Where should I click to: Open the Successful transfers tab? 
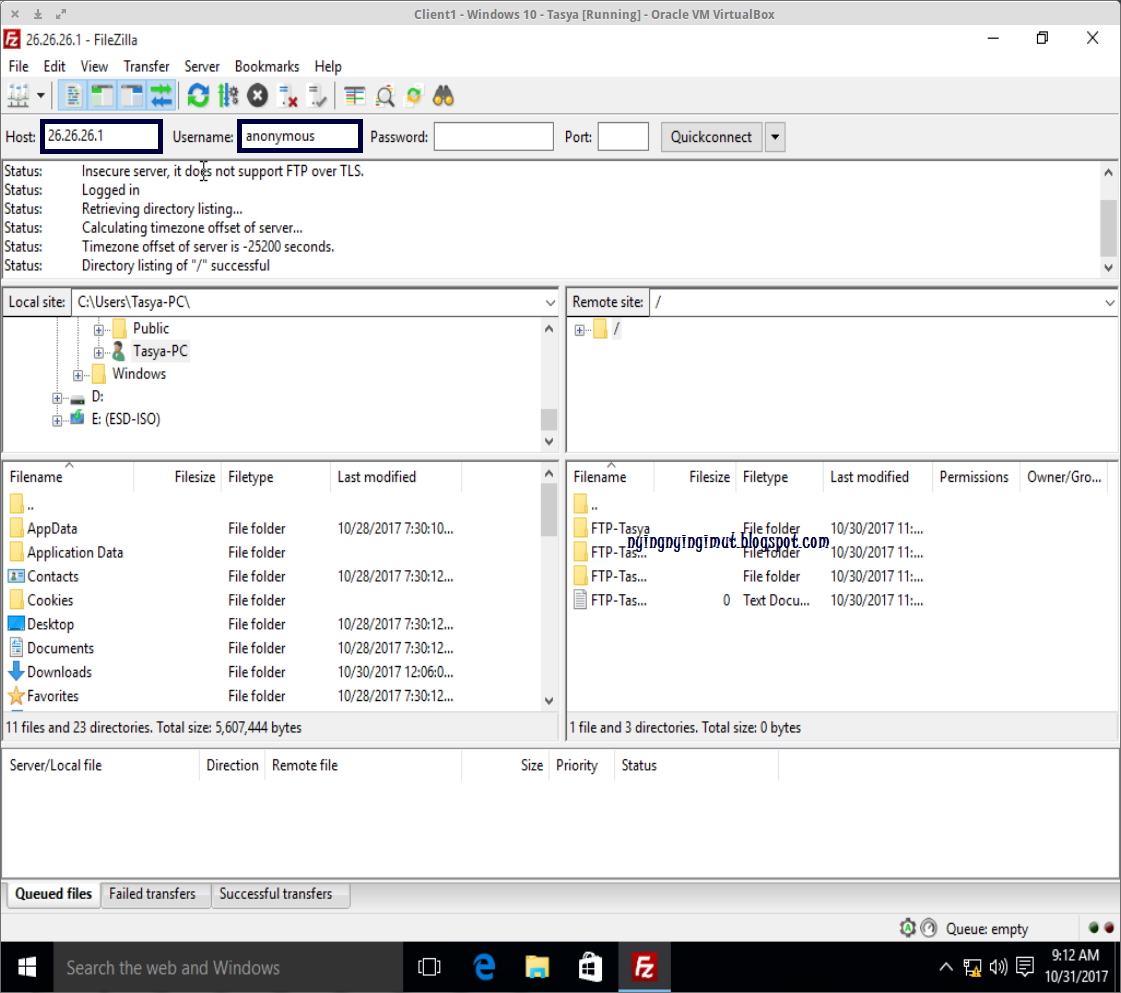(x=280, y=895)
